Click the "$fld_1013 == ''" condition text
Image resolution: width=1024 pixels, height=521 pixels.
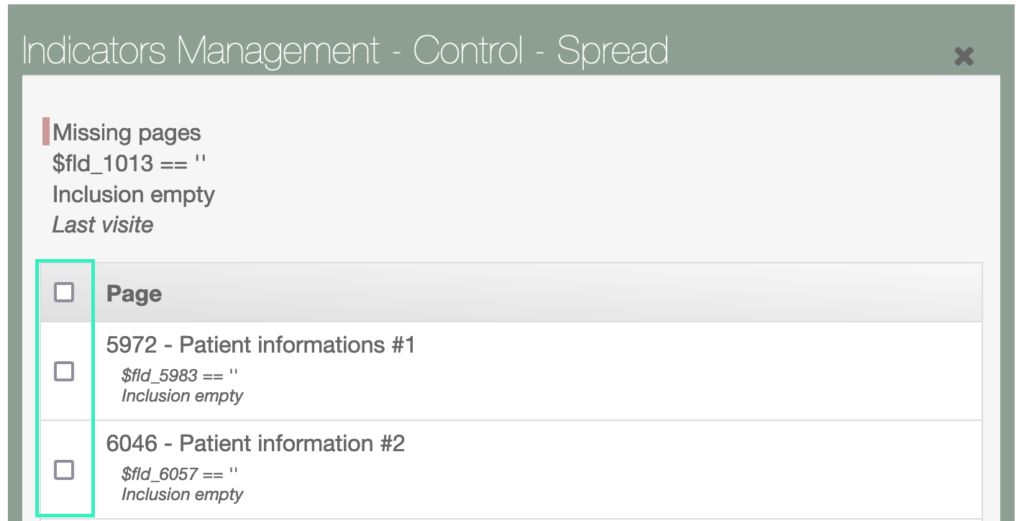[x=129, y=164]
